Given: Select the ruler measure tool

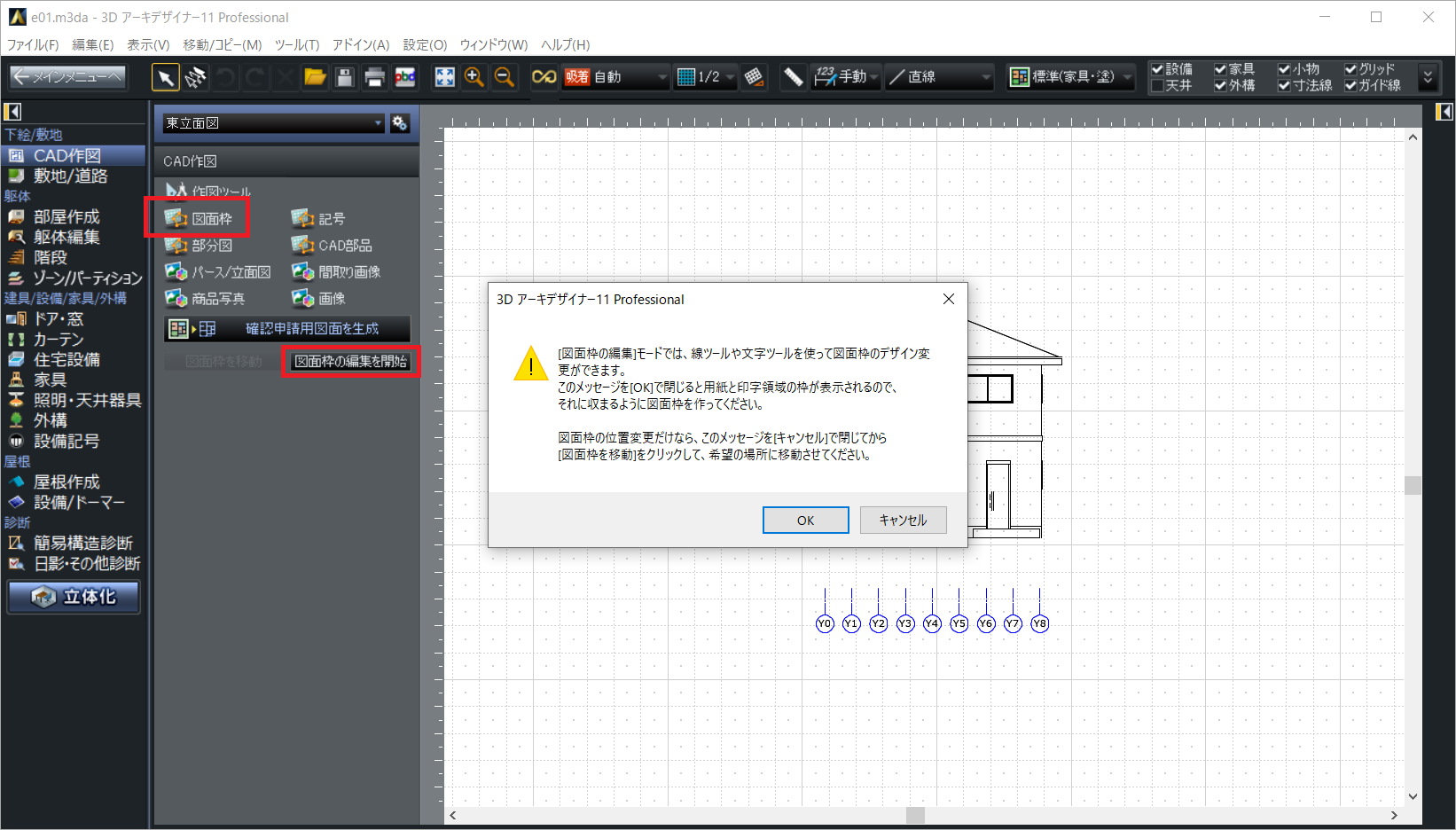Looking at the screenshot, I should [793, 78].
